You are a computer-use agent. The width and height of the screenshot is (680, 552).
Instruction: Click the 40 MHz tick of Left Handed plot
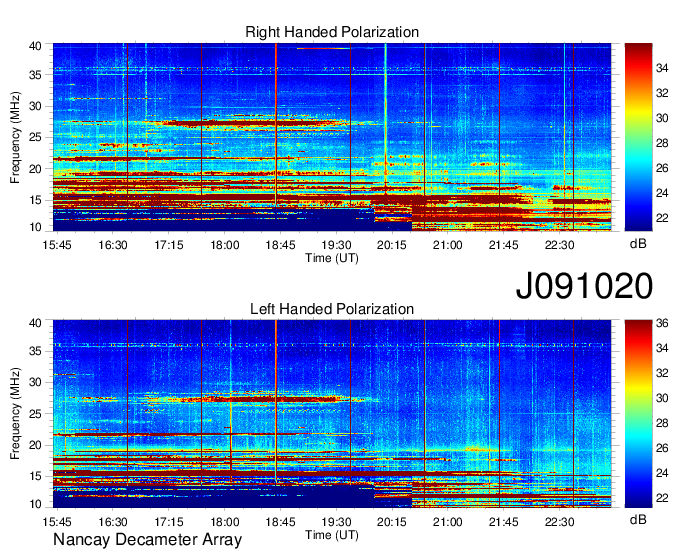tap(35, 323)
